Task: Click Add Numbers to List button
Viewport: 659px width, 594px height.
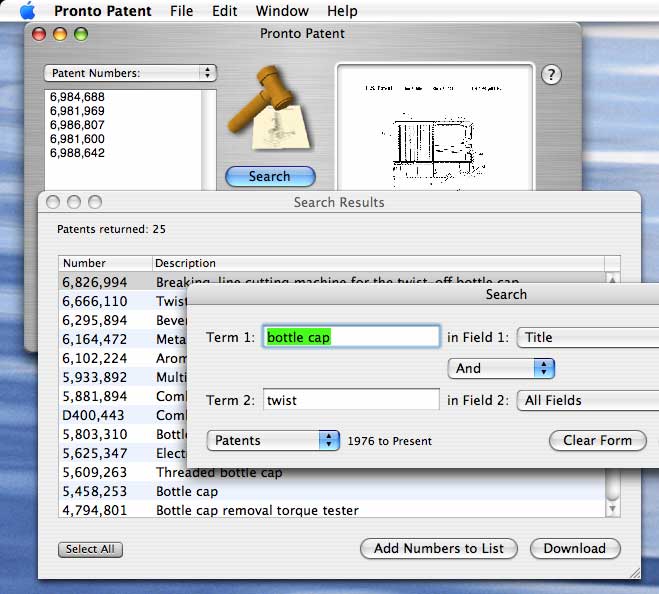Action: coord(439,548)
